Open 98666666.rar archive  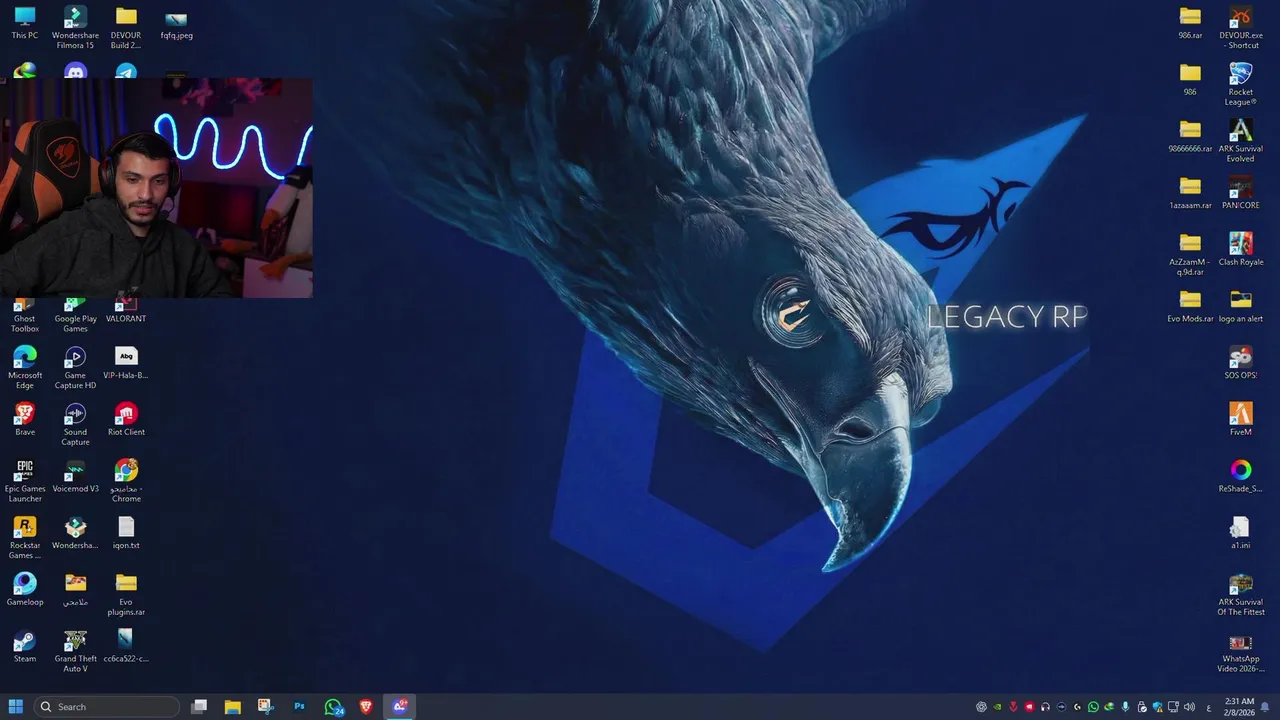(1190, 136)
